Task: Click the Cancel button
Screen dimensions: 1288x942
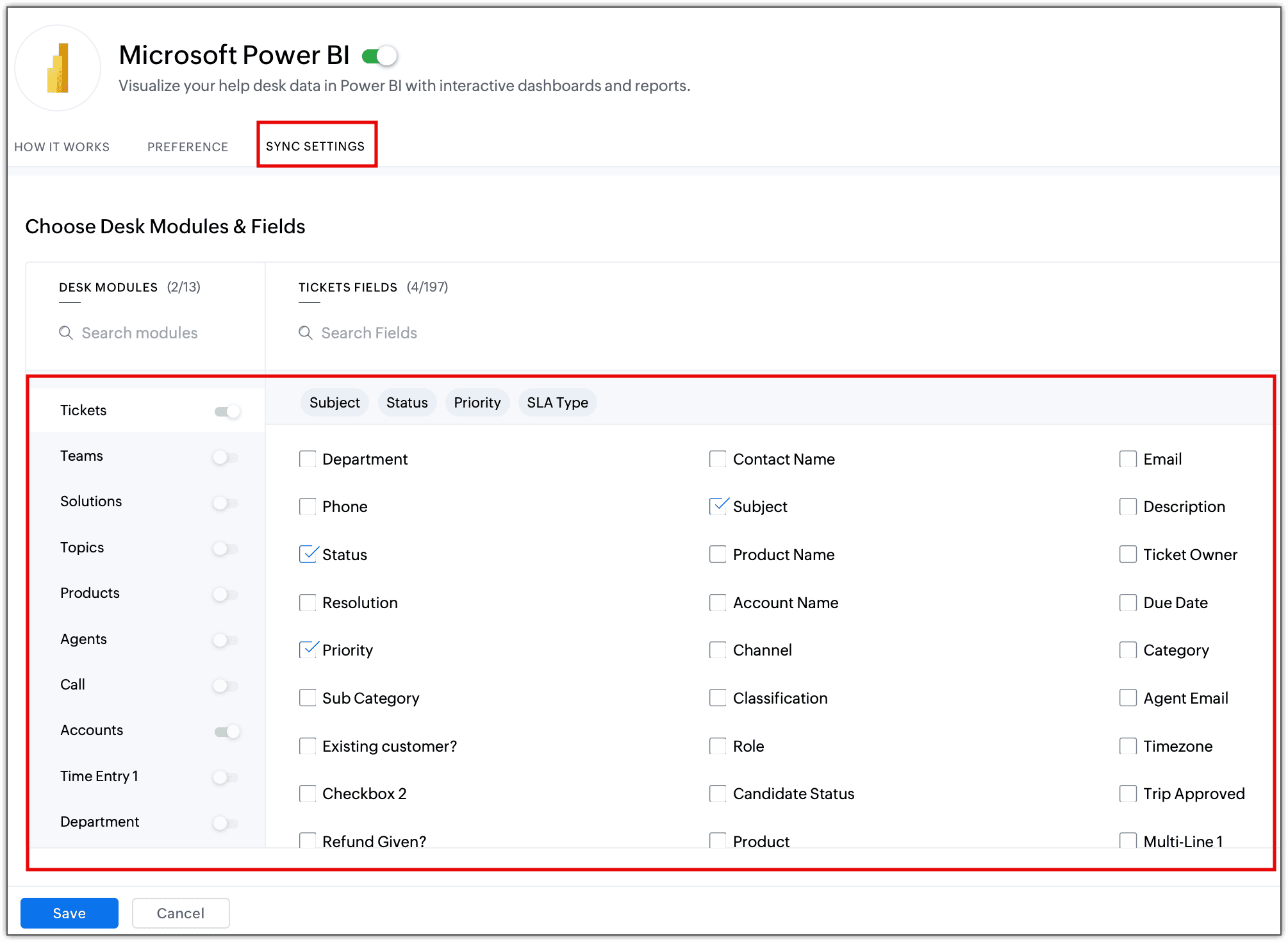Action: 181,913
